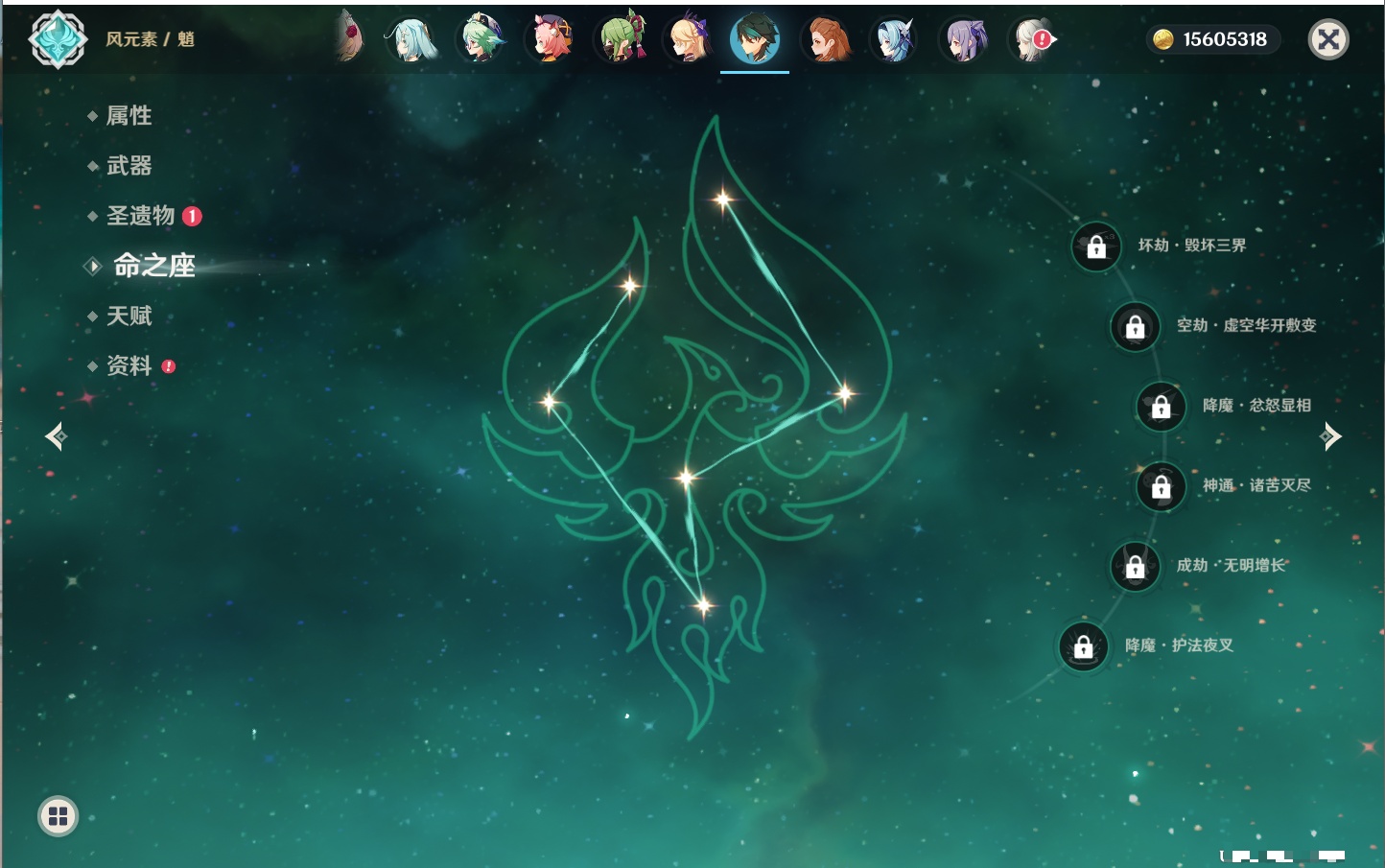The width and height of the screenshot is (1385, 868).
Task: Click the lock icon for 神通·诸苦灭尽
Action: point(1161,486)
